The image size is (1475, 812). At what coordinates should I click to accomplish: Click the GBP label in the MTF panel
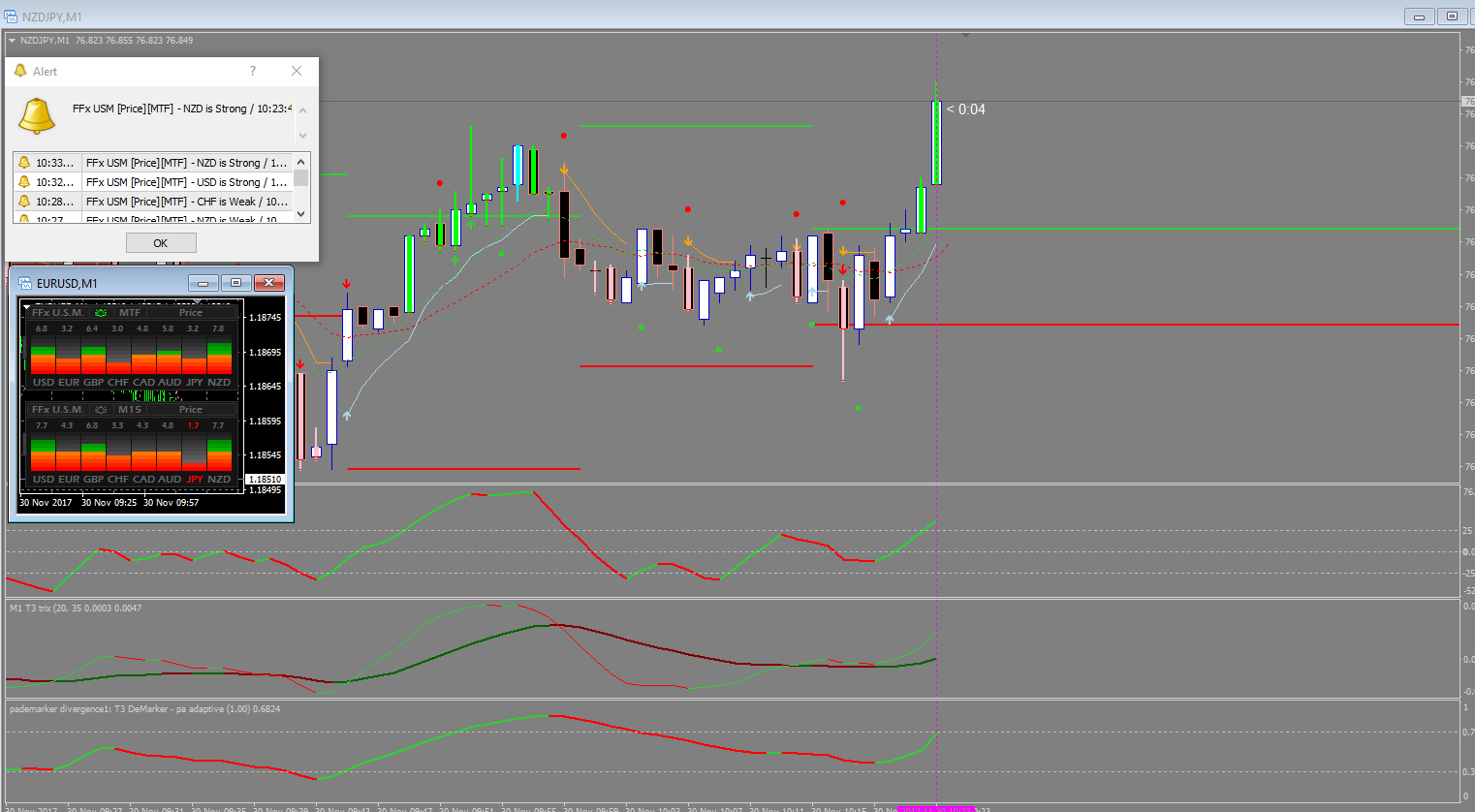click(x=93, y=383)
